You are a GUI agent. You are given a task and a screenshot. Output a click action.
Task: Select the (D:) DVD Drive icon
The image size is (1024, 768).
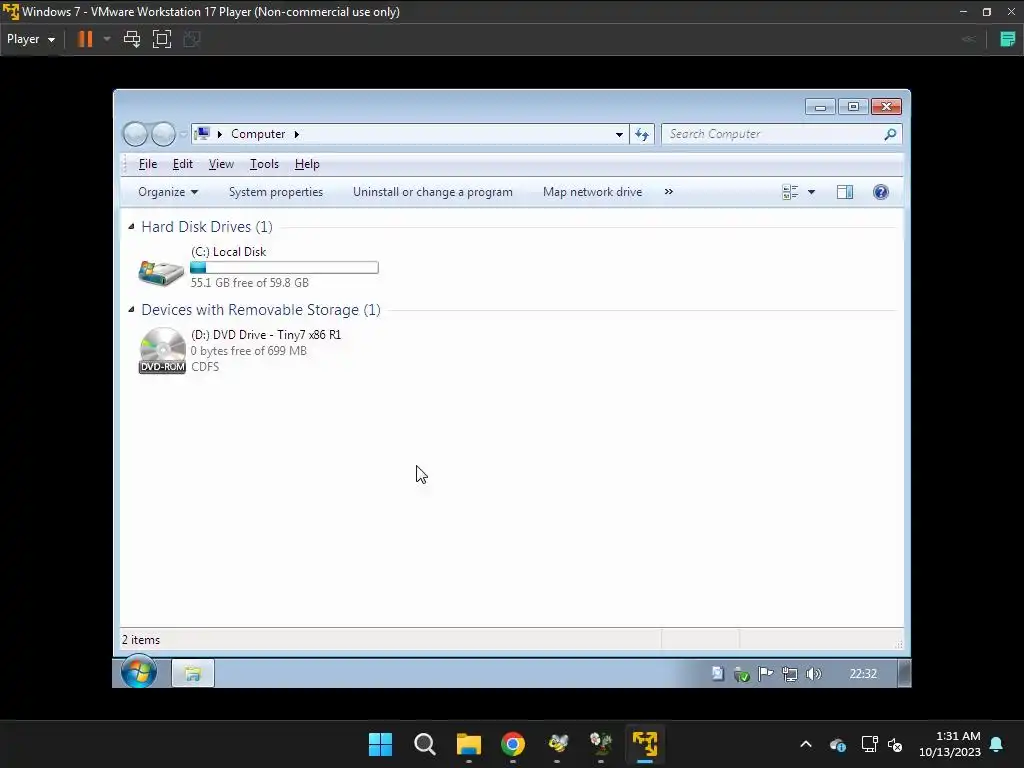click(162, 351)
